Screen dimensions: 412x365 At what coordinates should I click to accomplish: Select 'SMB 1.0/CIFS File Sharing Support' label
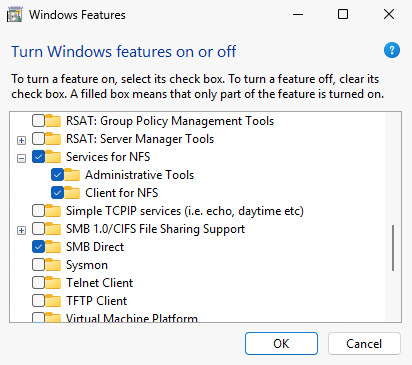point(155,229)
